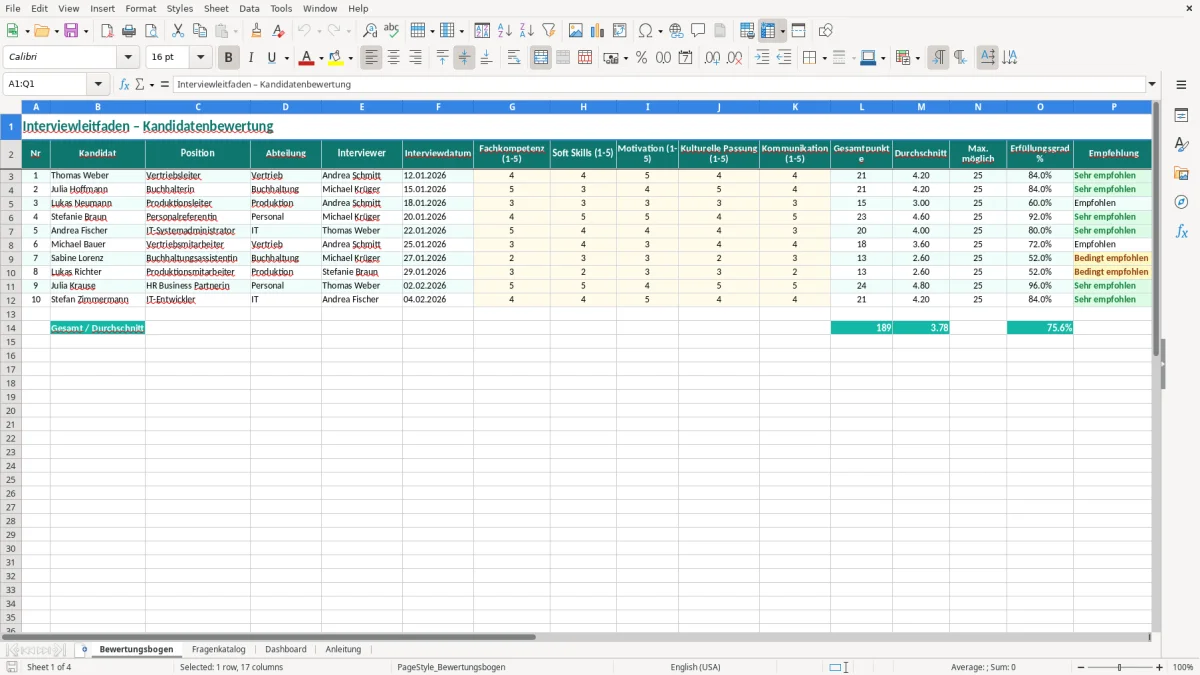This screenshot has height=675, width=1200.
Task: Expand the formula bar with its arrow
Action: (x=1152, y=85)
